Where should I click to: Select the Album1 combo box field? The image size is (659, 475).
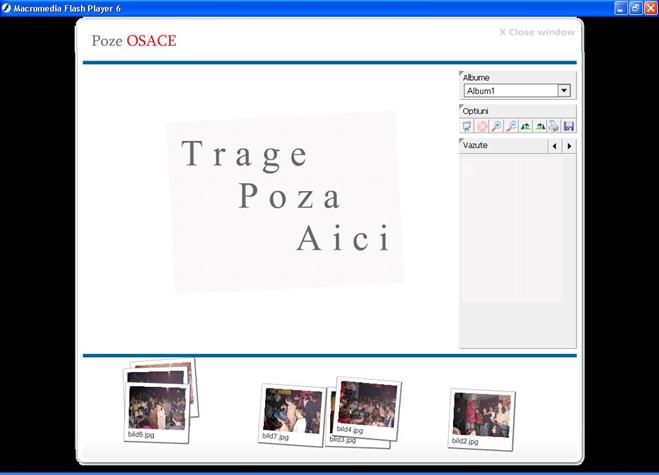(x=510, y=91)
